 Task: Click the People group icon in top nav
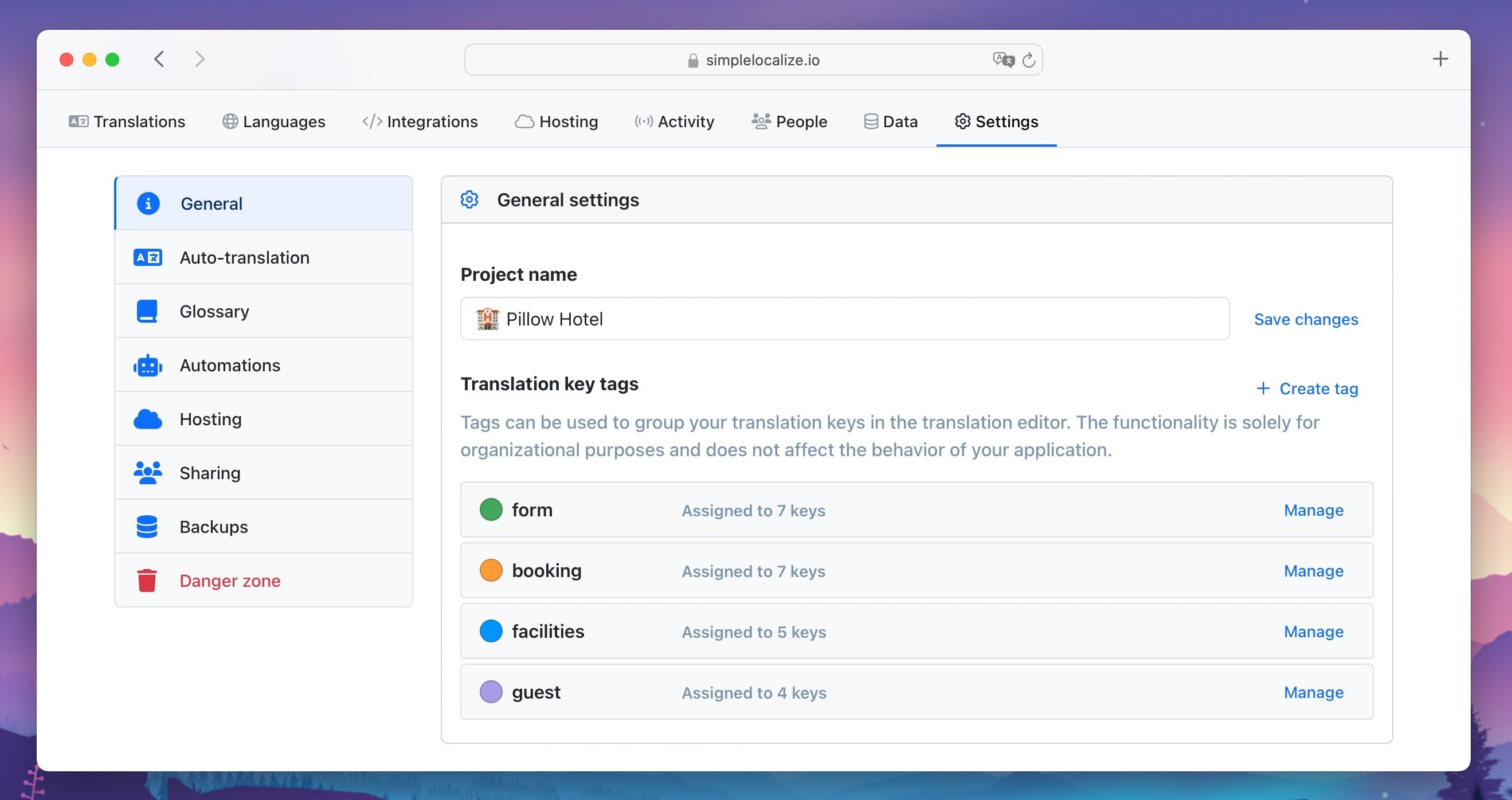tap(761, 121)
